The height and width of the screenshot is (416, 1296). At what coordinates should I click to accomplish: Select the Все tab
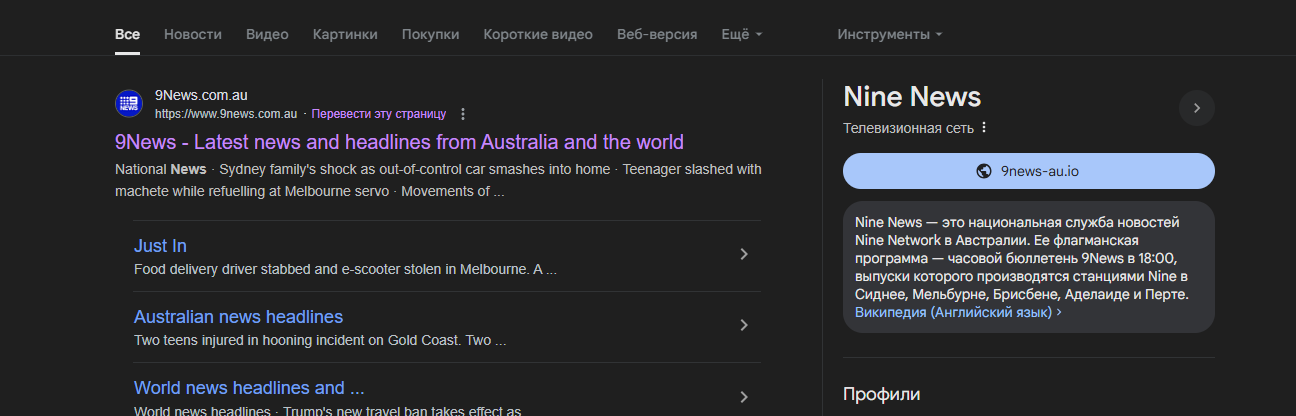coord(127,34)
